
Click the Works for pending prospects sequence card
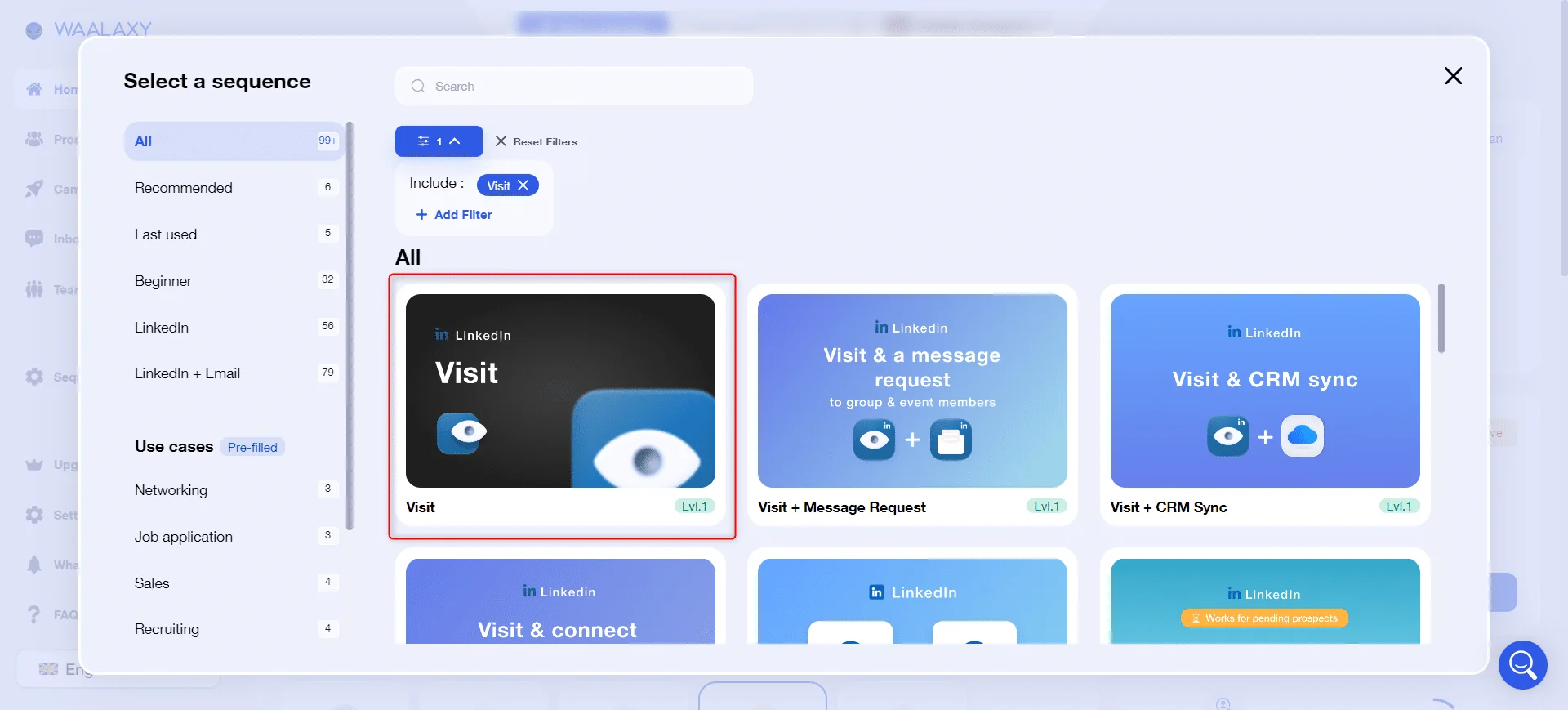1265,596
